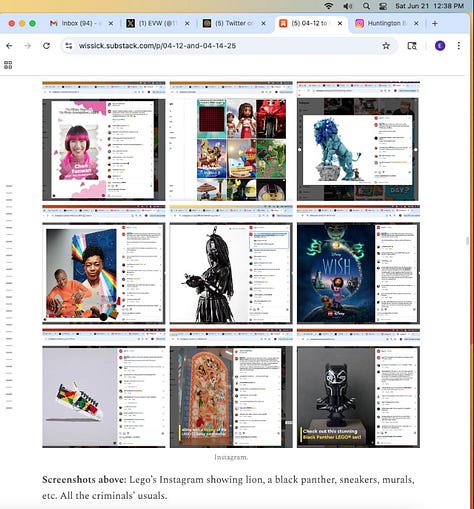
Task: Switch to the (5) Twitter tab
Action: point(233,23)
